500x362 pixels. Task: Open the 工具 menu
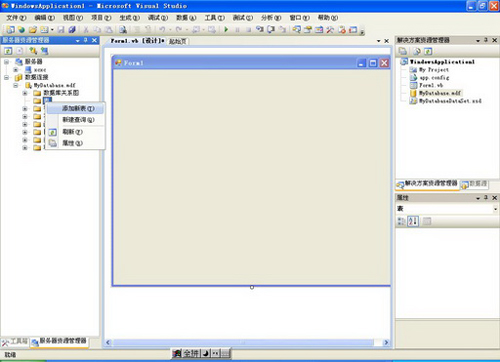tap(214, 18)
